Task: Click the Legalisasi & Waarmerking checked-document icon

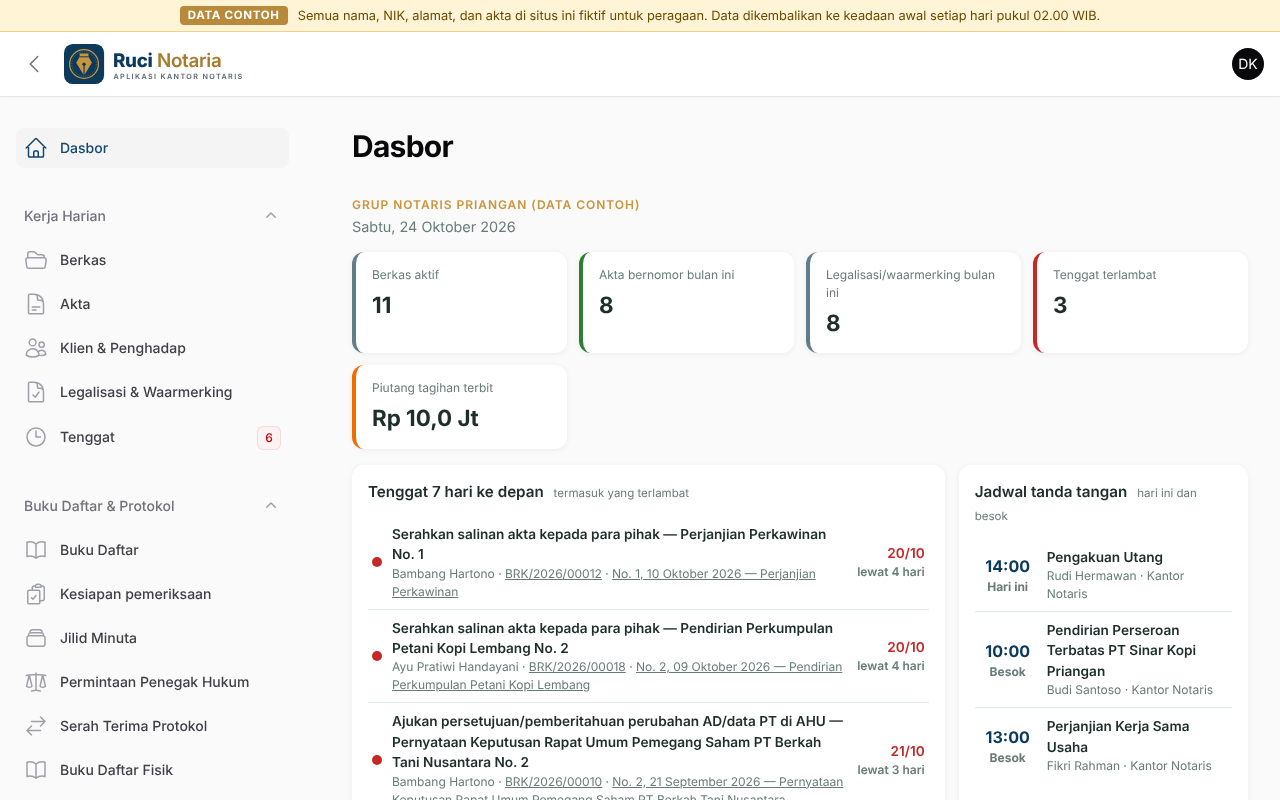Action: [x=36, y=392]
